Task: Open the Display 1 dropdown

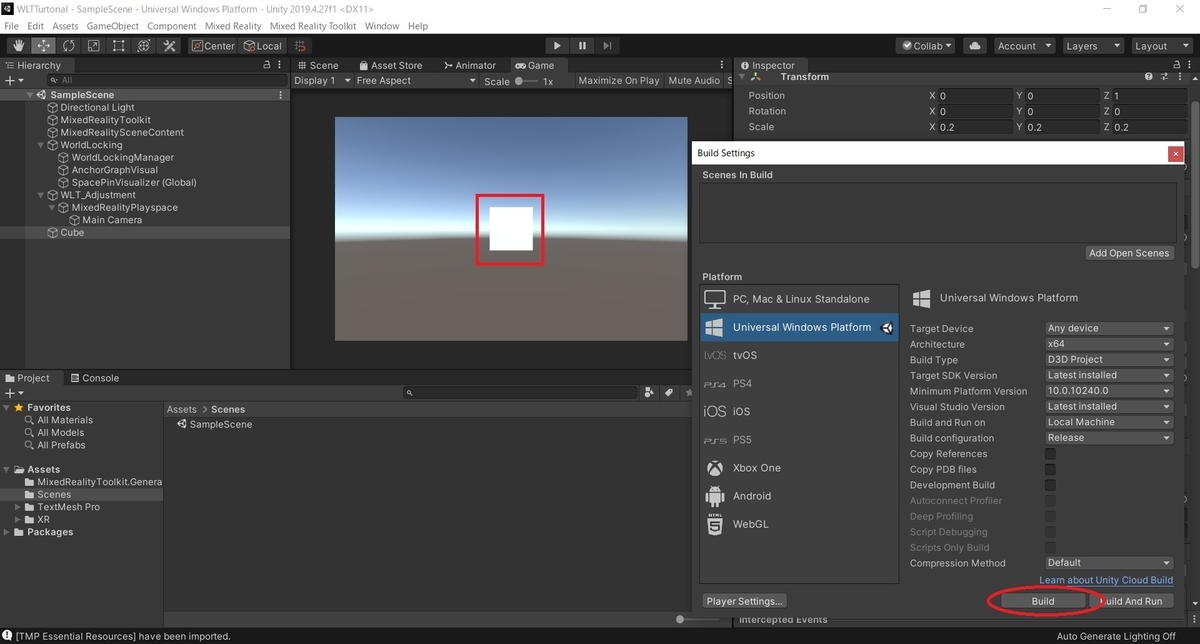Action: (322, 80)
